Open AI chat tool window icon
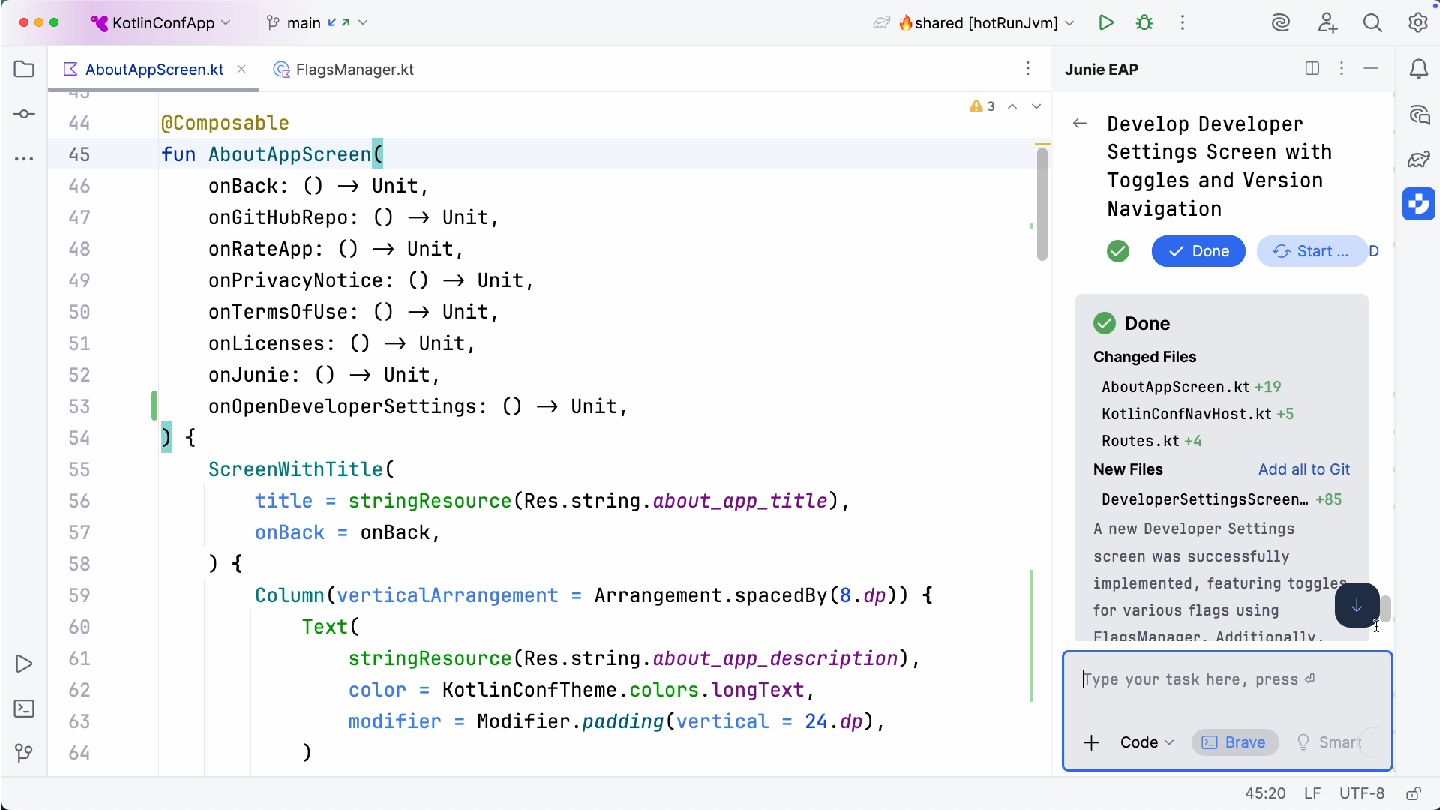This screenshot has width=1440, height=810. tap(1418, 114)
